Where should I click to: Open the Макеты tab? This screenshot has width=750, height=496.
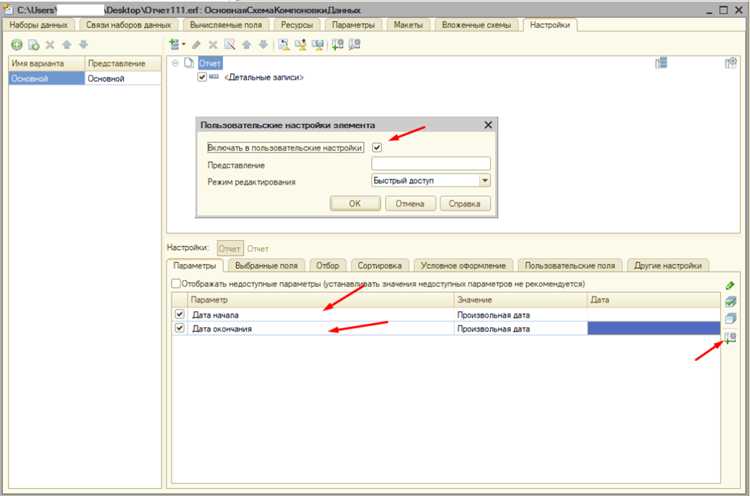(408, 25)
